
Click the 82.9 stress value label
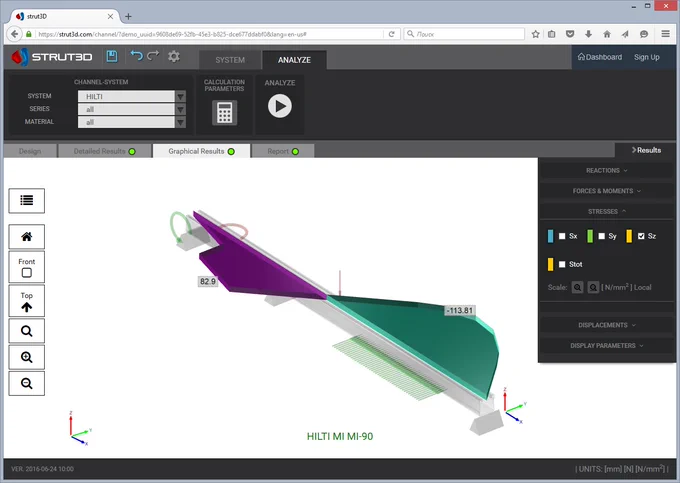208,281
